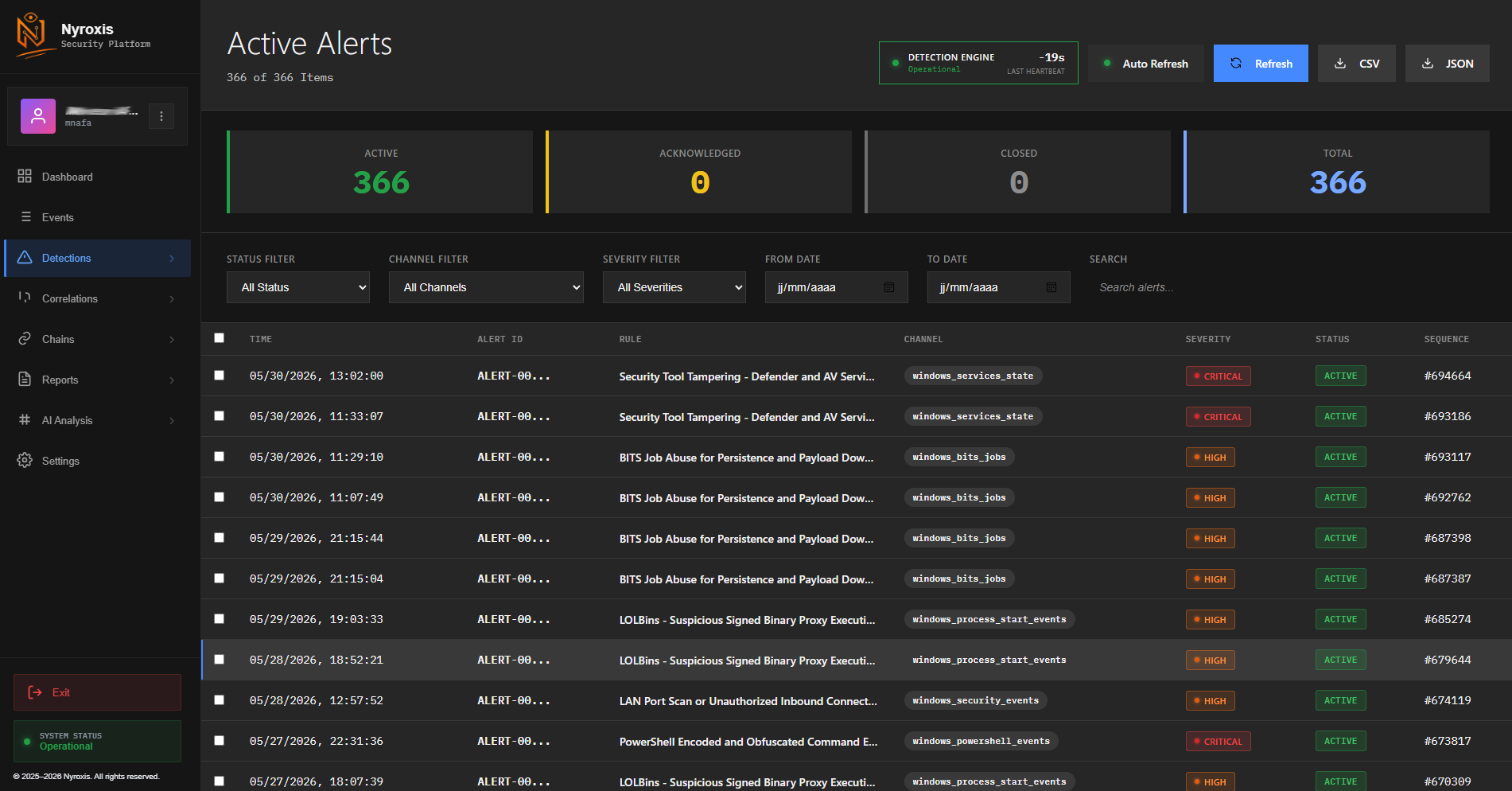Open Settings in the sidebar
This screenshot has width=1512, height=791.
click(97, 461)
